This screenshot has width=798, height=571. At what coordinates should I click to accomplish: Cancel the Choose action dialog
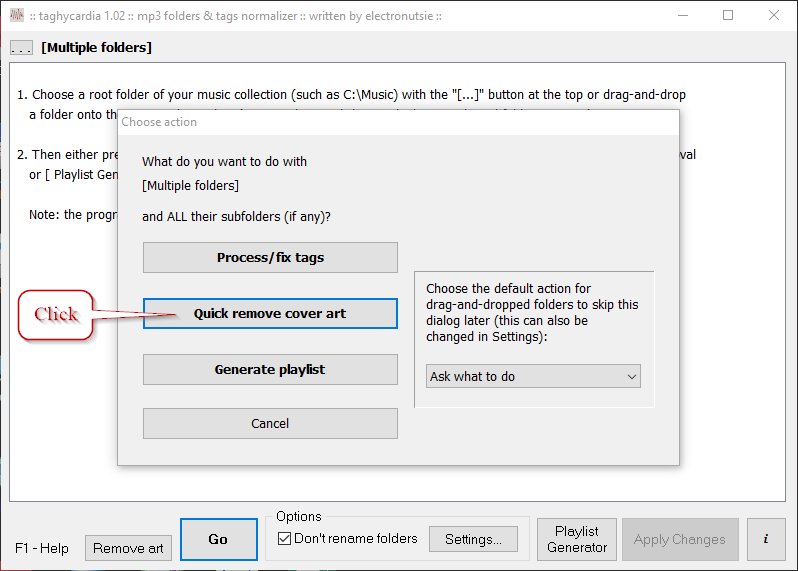[x=270, y=424]
